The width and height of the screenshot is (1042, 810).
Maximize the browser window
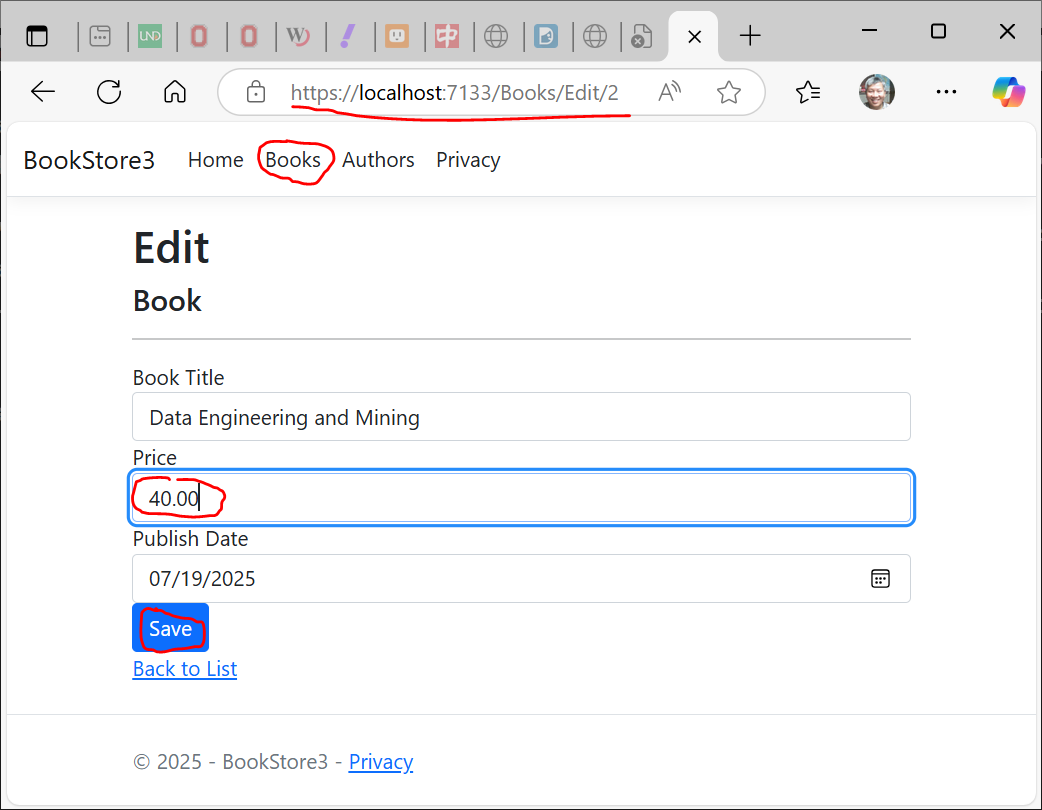(938, 31)
